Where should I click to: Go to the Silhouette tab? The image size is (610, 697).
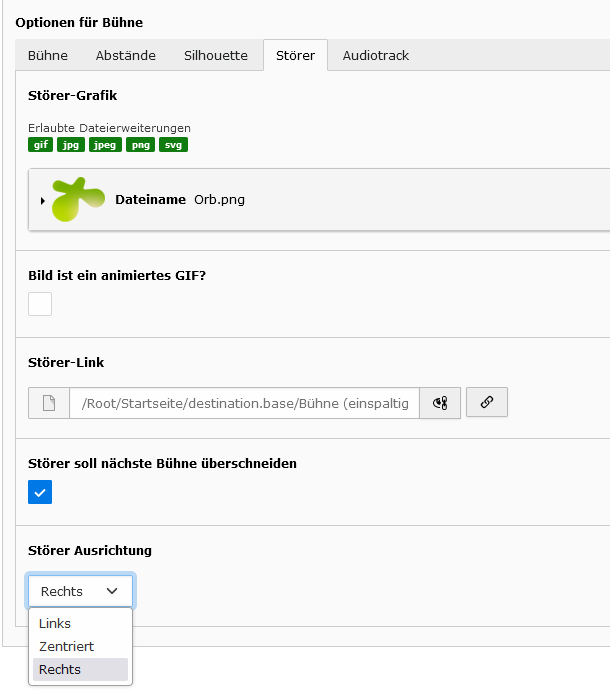pyautogui.click(x=216, y=56)
